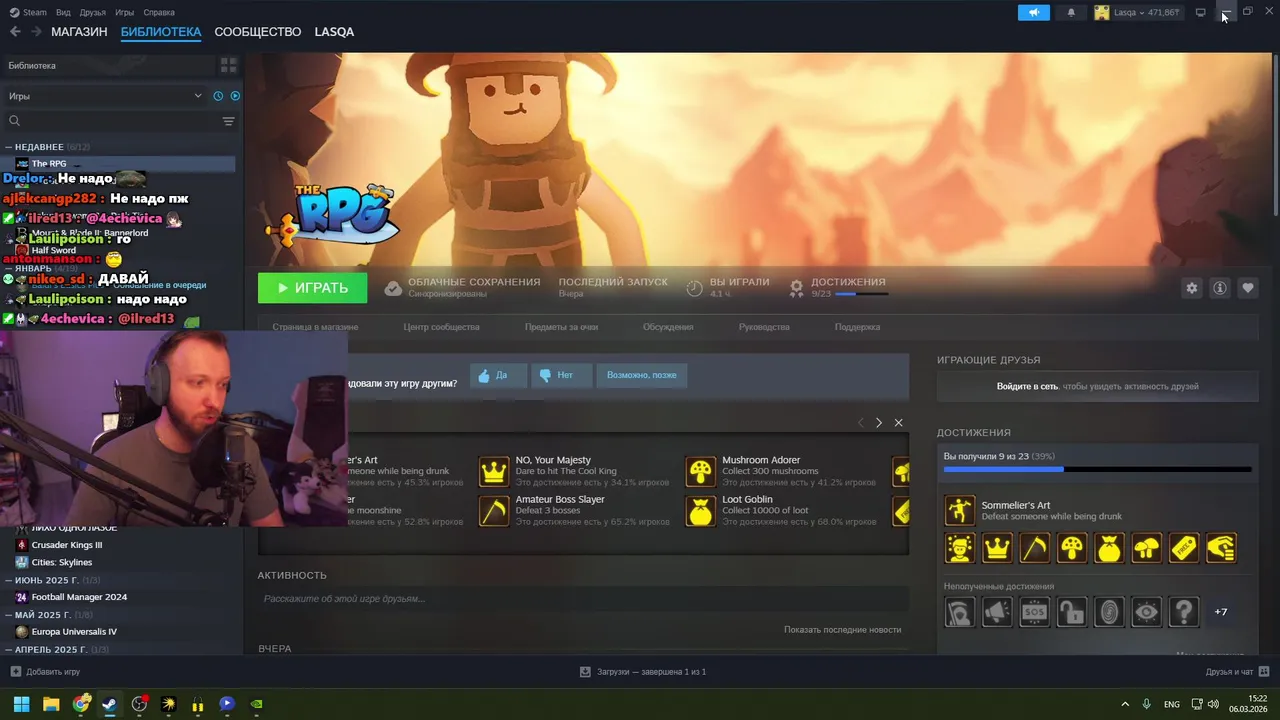Click Добавить игру at the bottom left

(45, 672)
